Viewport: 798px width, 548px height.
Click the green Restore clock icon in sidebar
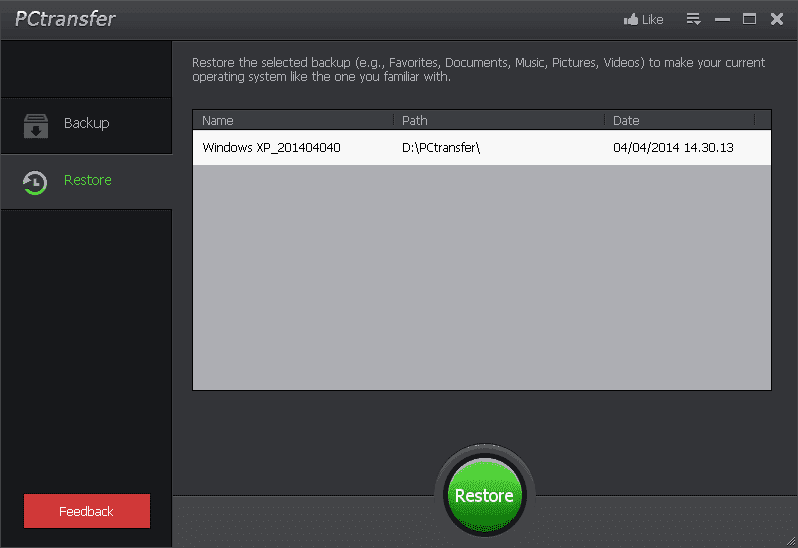tap(36, 182)
